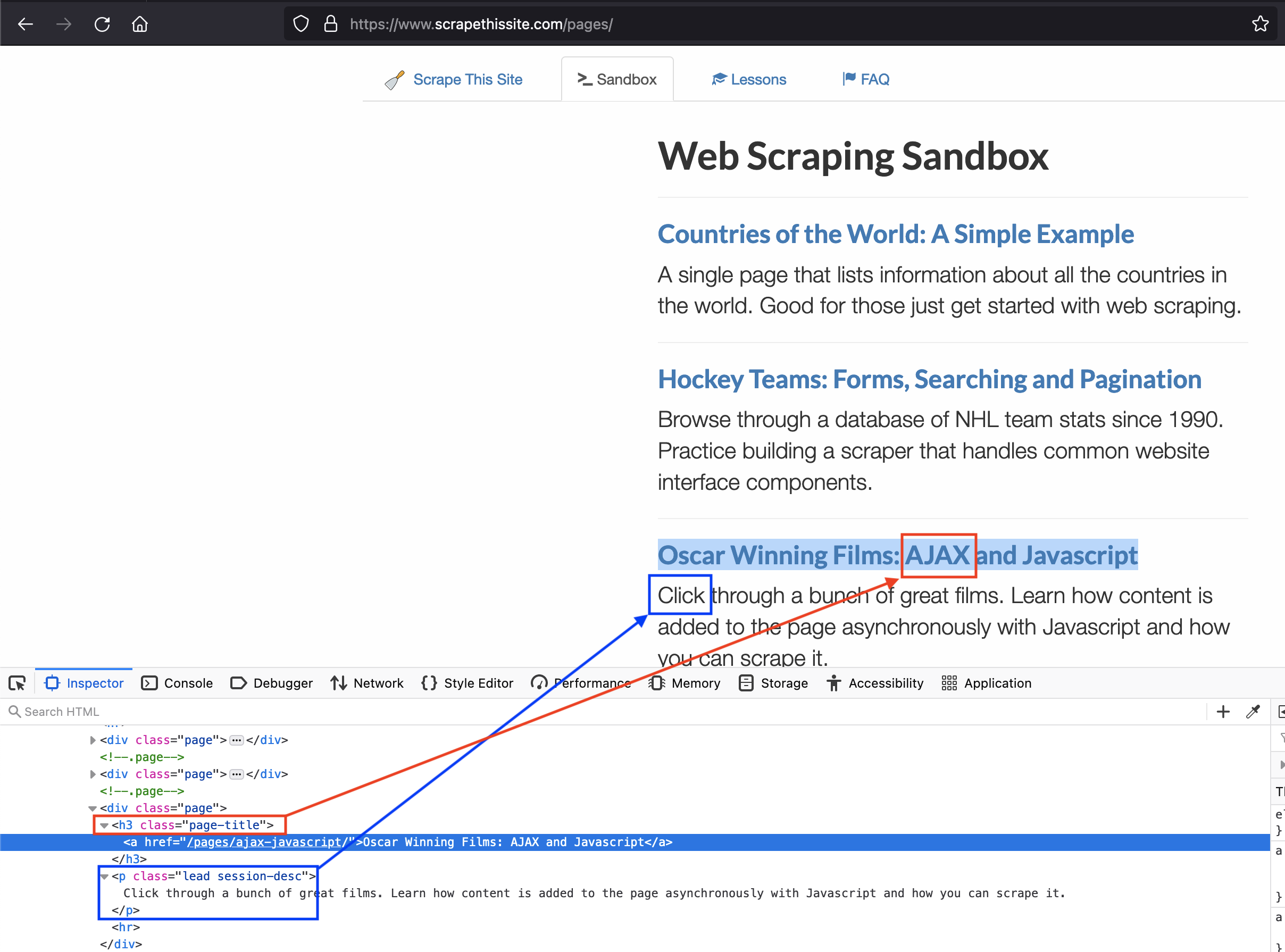
Task: Expand the first collapsed div class page node
Action: click(x=93, y=740)
